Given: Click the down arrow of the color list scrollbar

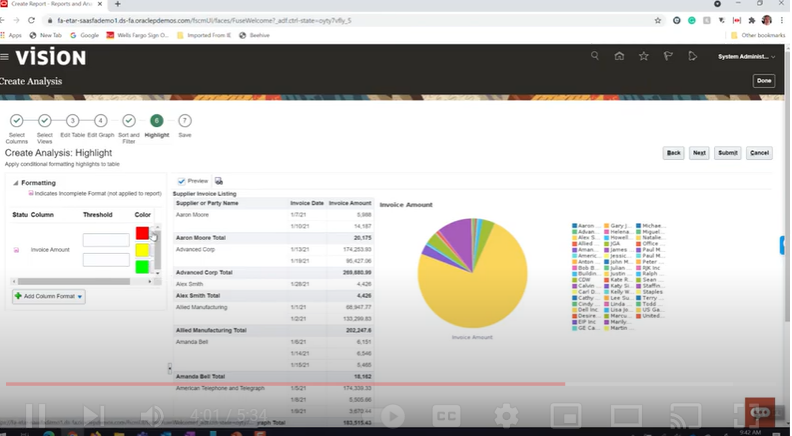Looking at the screenshot, I should [158, 273].
